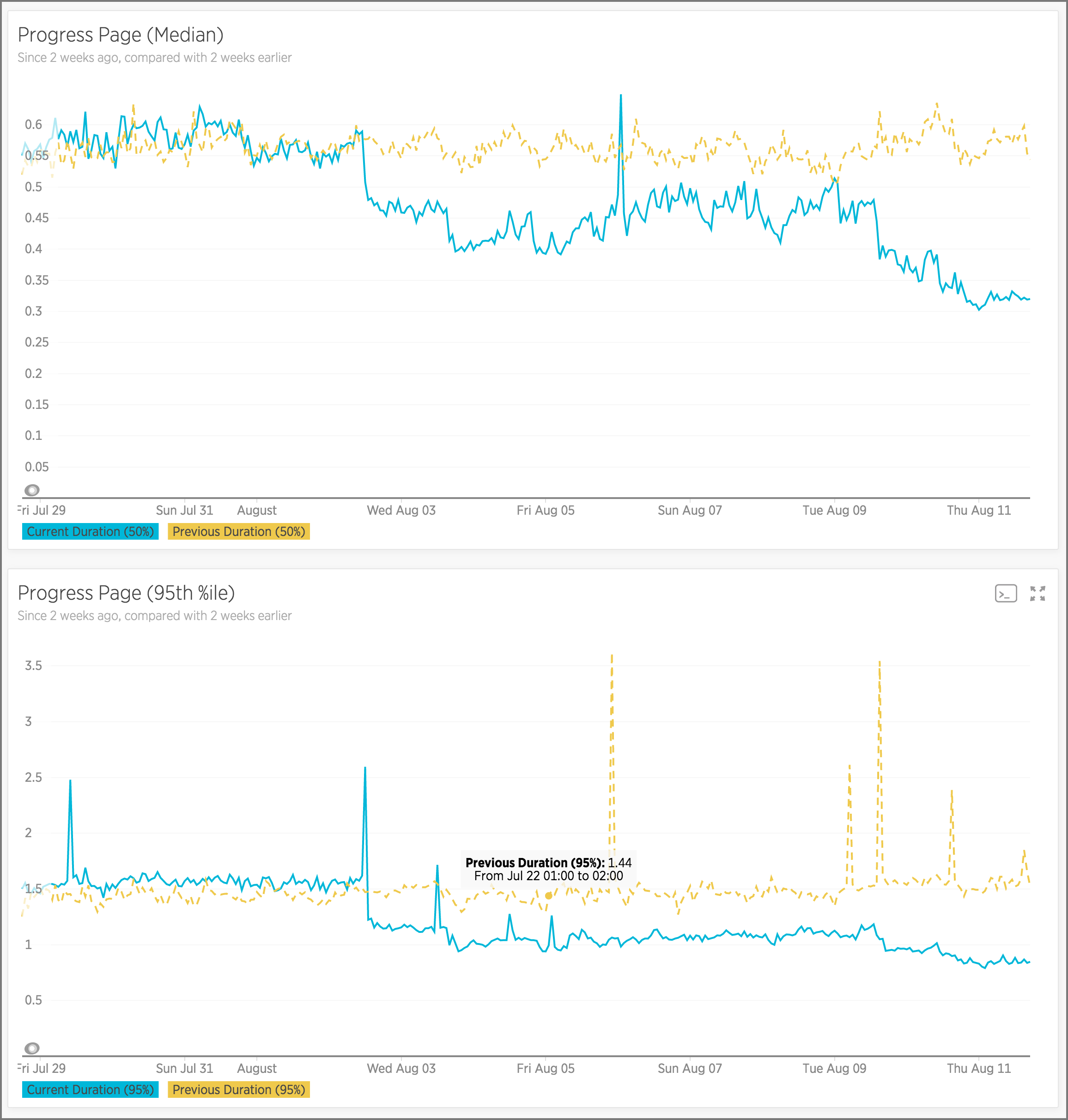Click the Progress Page (Median) chart title
Screen dimensions: 1068x1120
pyautogui.click(x=121, y=35)
